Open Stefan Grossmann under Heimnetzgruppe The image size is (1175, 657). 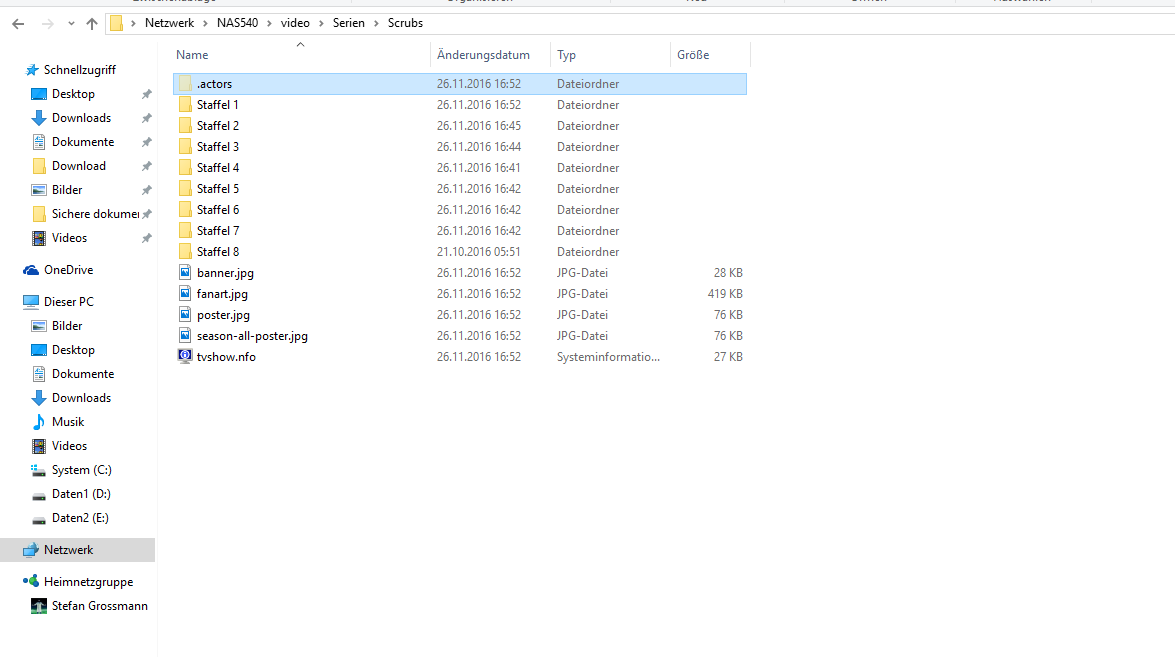pyautogui.click(x=100, y=605)
